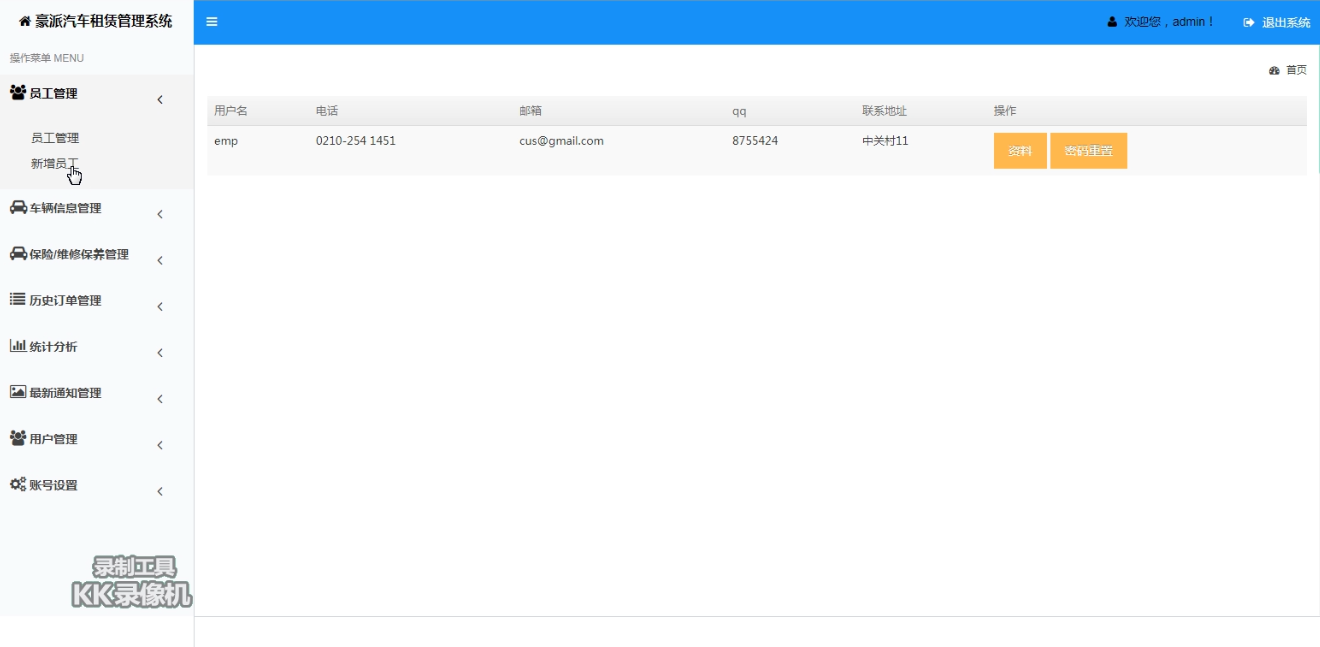This screenshot has height=647, width=1320.
Task: Select the 统计分析 menu label
Action: (x=54, y=346)
